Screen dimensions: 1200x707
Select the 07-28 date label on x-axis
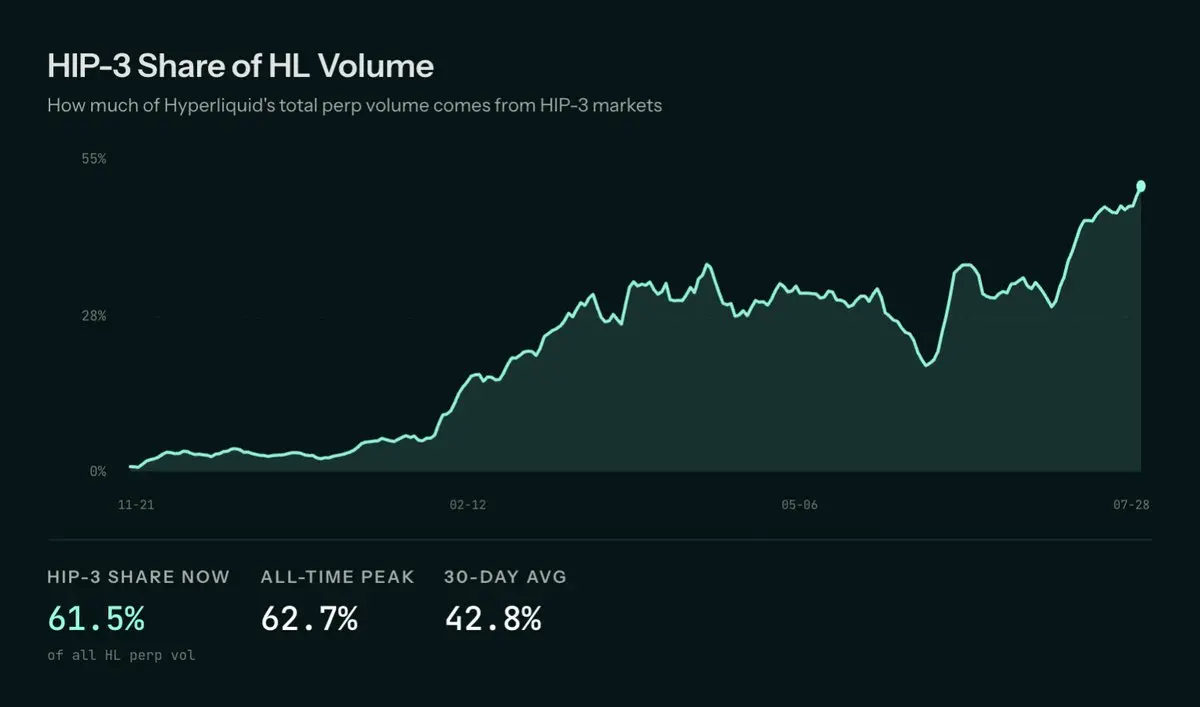[x=1131, y=506]
